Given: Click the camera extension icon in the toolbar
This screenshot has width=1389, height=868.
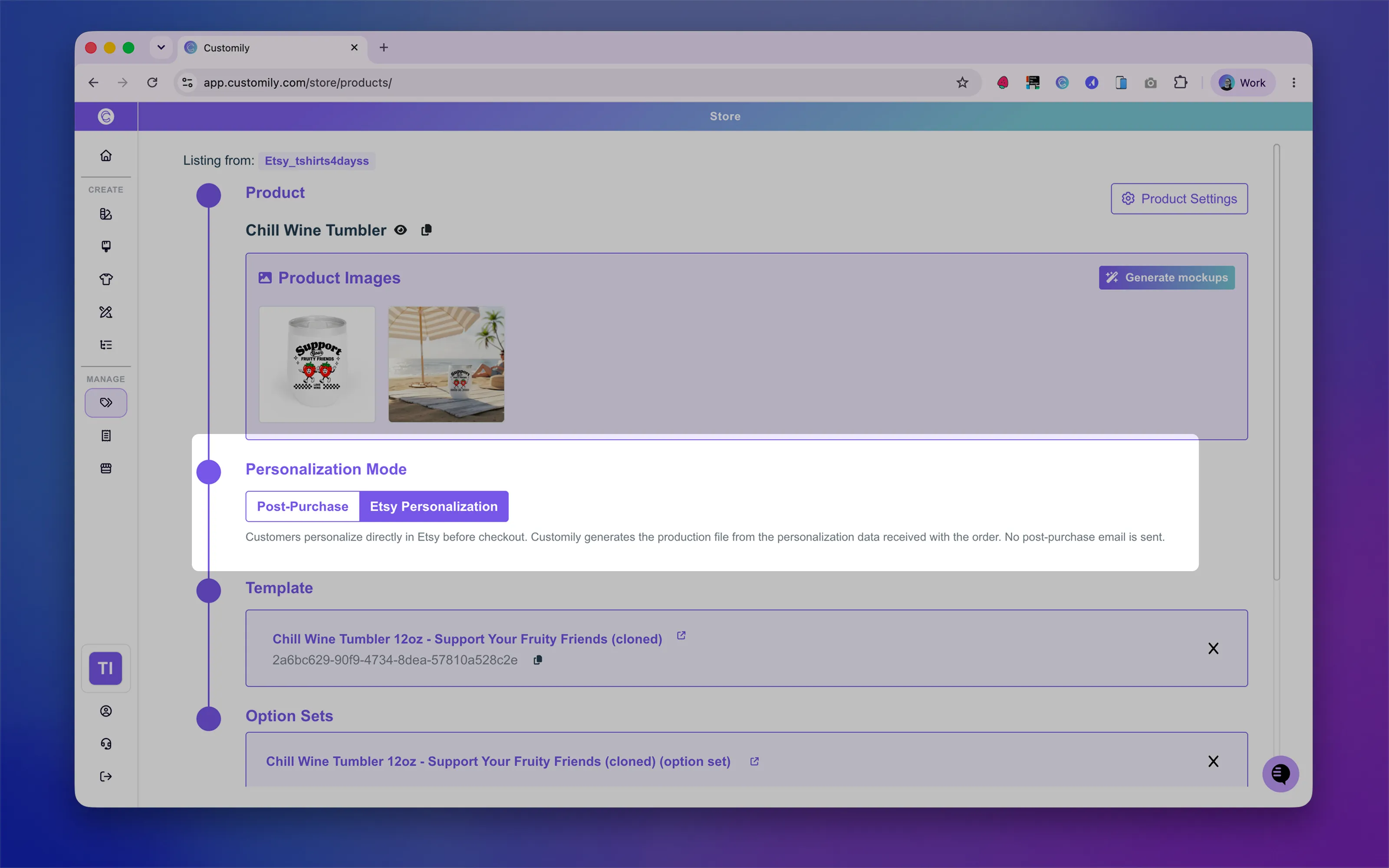Looking at the screenshot, I should coord(1151,82).
